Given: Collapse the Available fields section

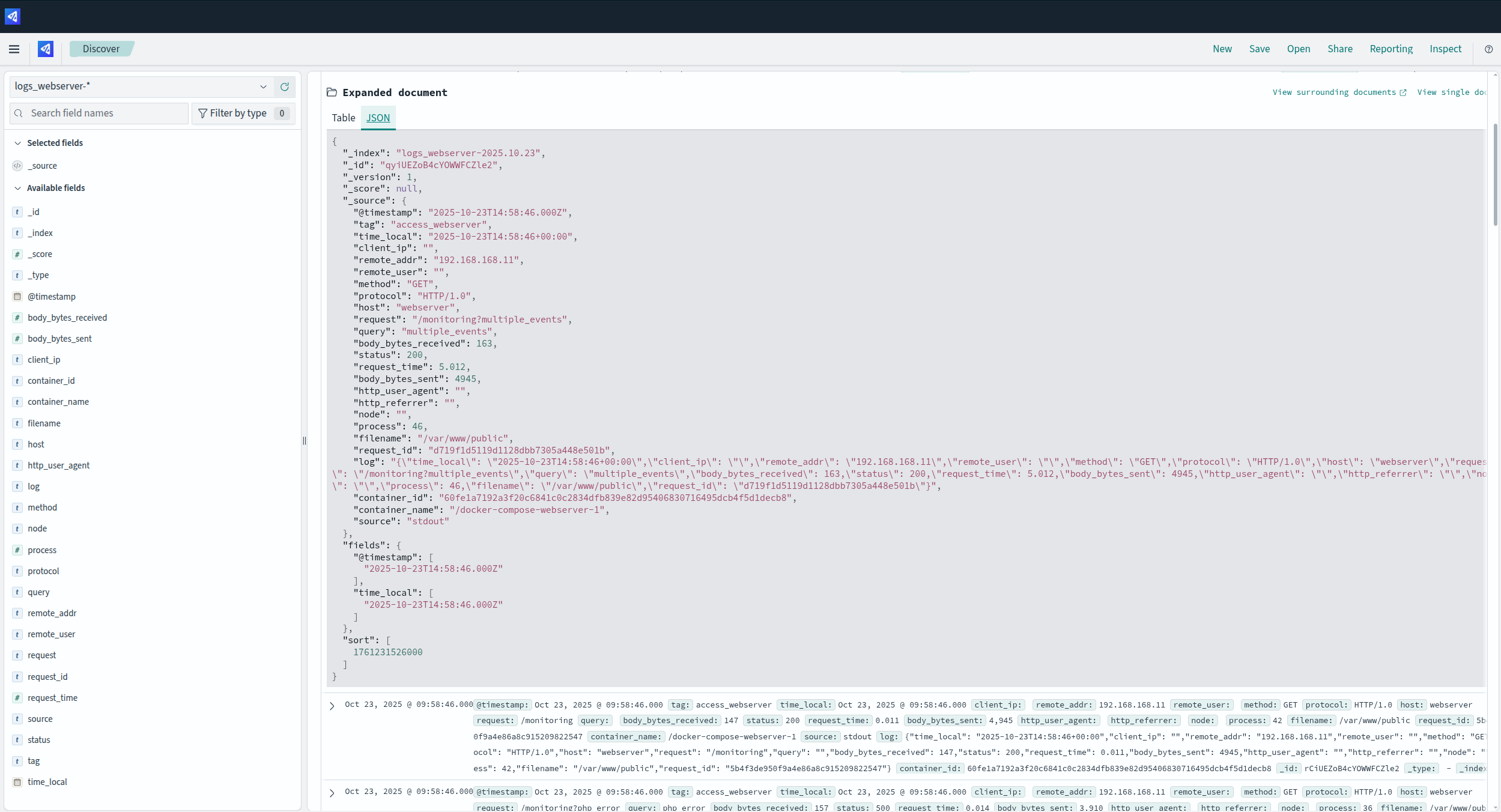Looking at the screenshot, I should tap(18, 188).
